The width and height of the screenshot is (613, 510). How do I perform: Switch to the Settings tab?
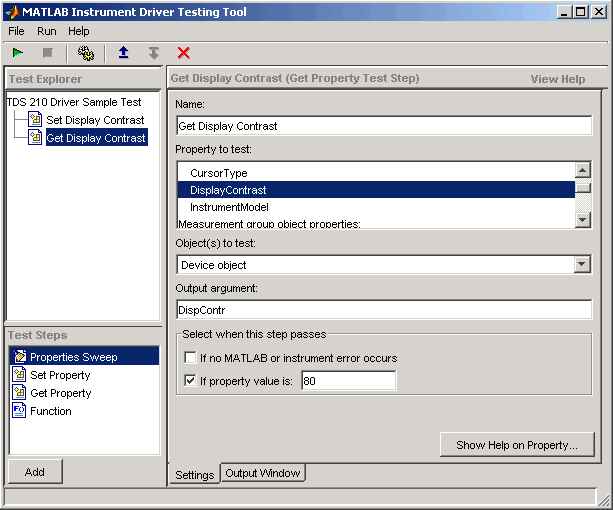194,475
